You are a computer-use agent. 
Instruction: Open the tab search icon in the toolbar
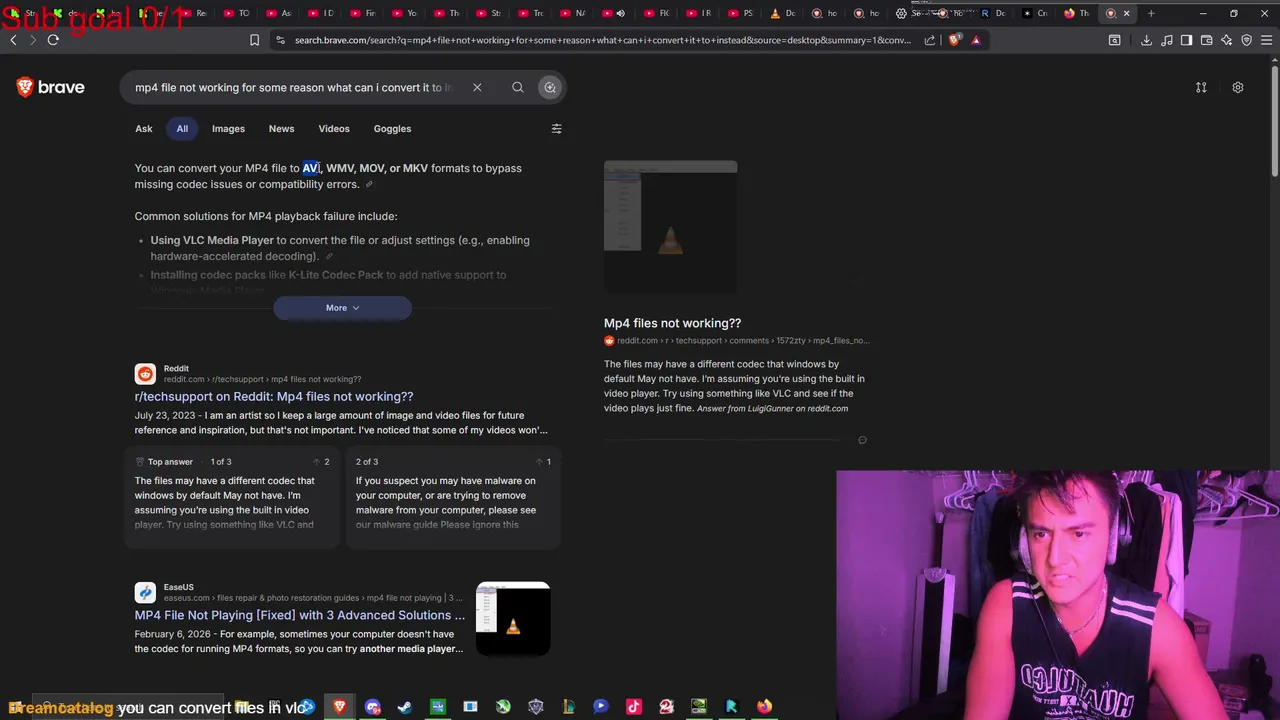[1114, 40]
